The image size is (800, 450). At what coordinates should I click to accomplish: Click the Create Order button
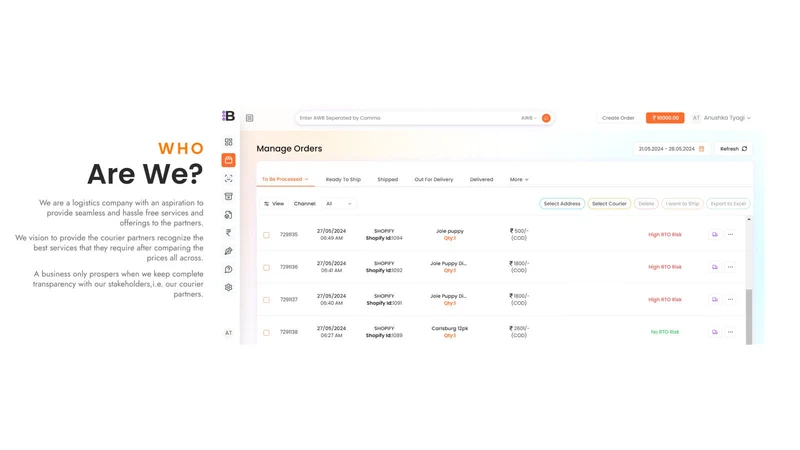pos(618,118)
